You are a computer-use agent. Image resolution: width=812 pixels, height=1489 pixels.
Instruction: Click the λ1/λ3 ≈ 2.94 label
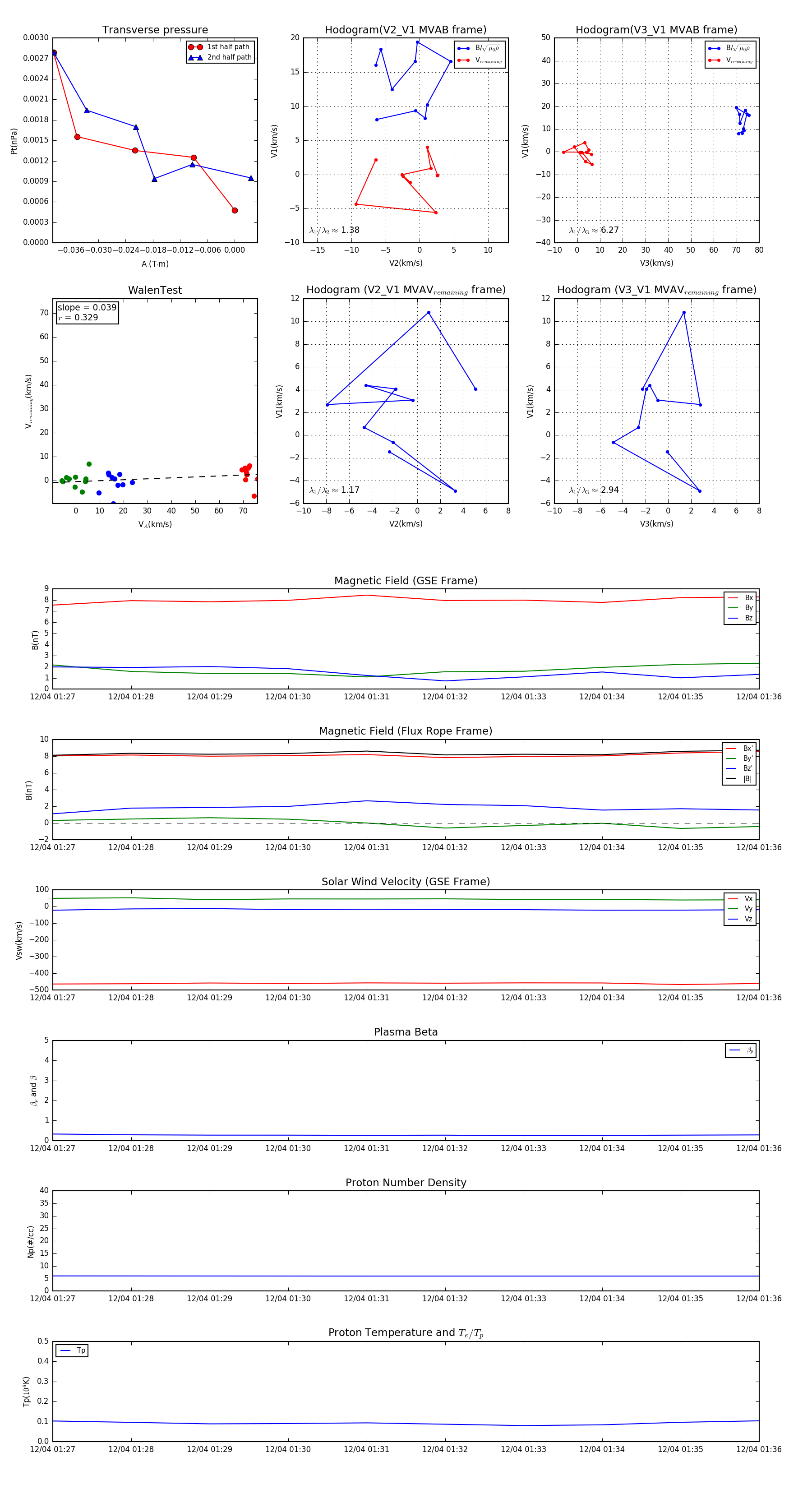(594, 490)
